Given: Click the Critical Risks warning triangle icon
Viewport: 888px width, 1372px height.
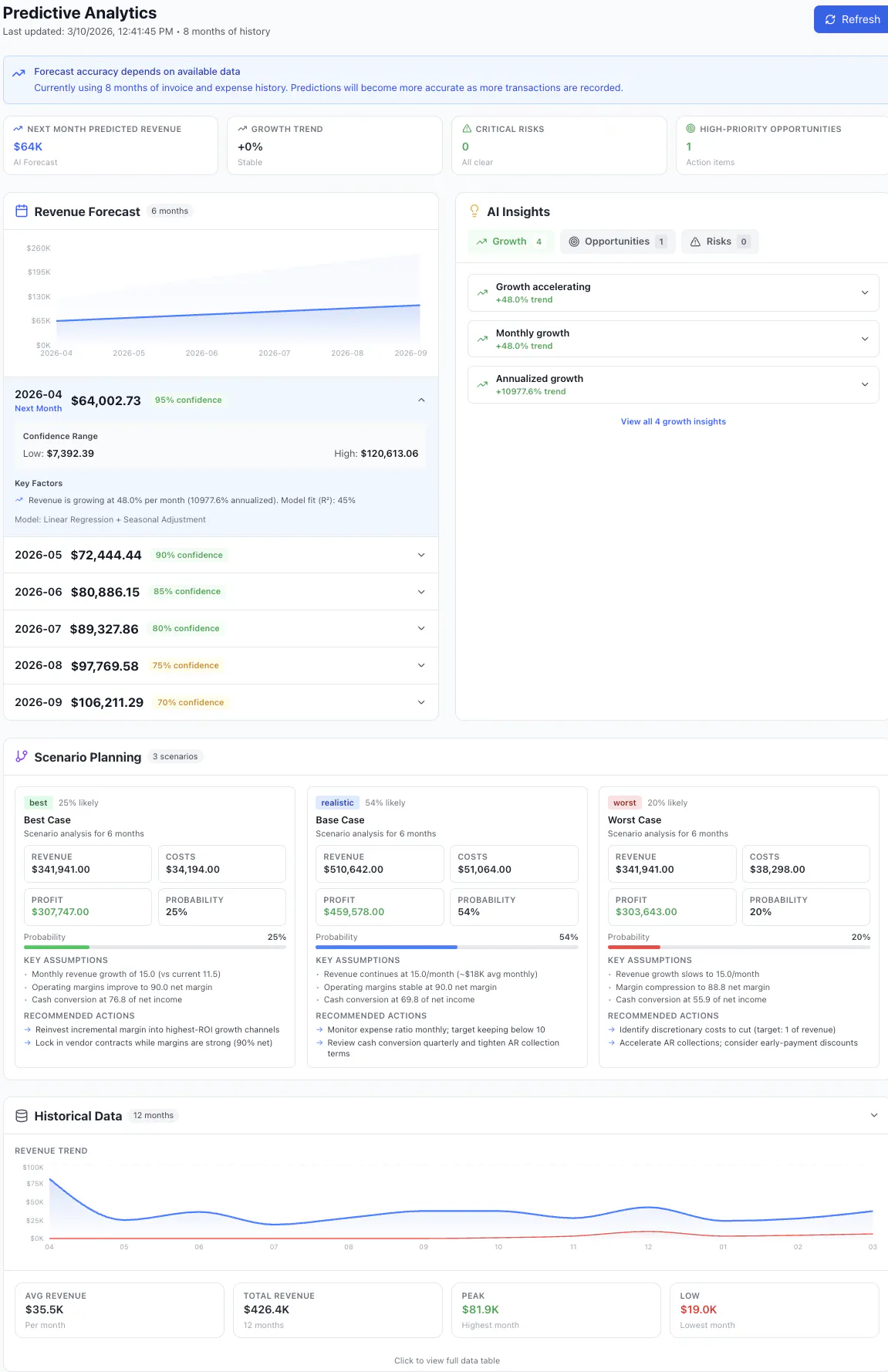Looking at the screenshot, I should [467, 129].
